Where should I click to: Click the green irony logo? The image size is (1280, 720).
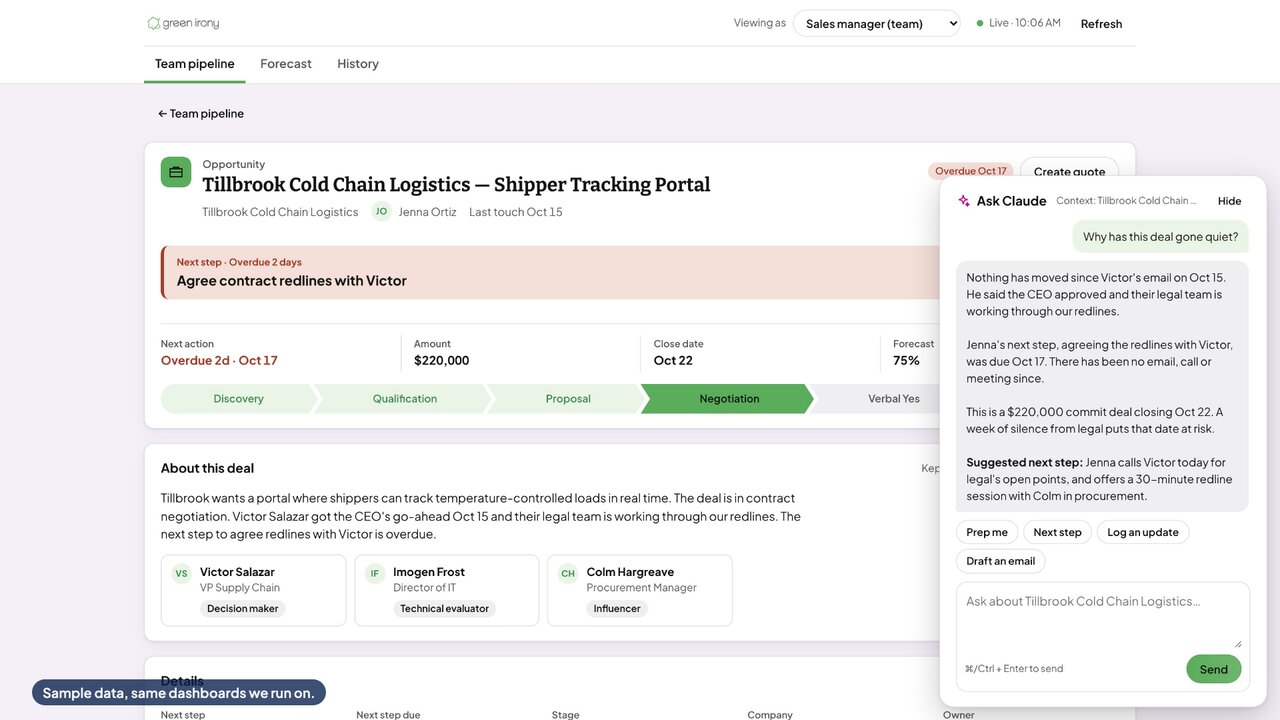(183, 23)
